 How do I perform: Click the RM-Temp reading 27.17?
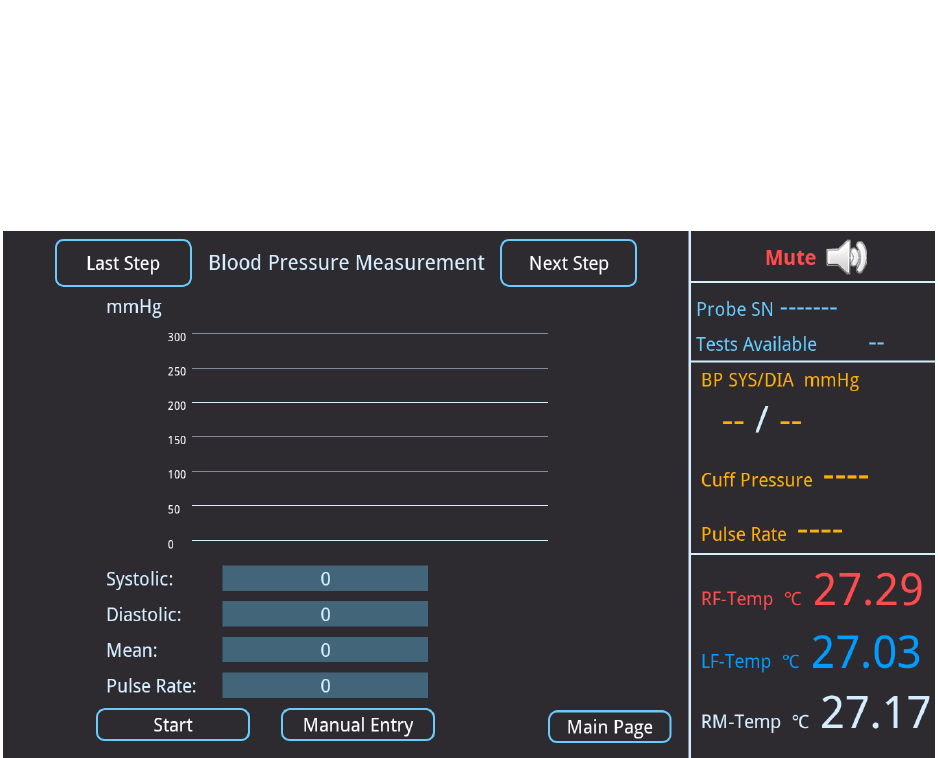click(875, 713)
